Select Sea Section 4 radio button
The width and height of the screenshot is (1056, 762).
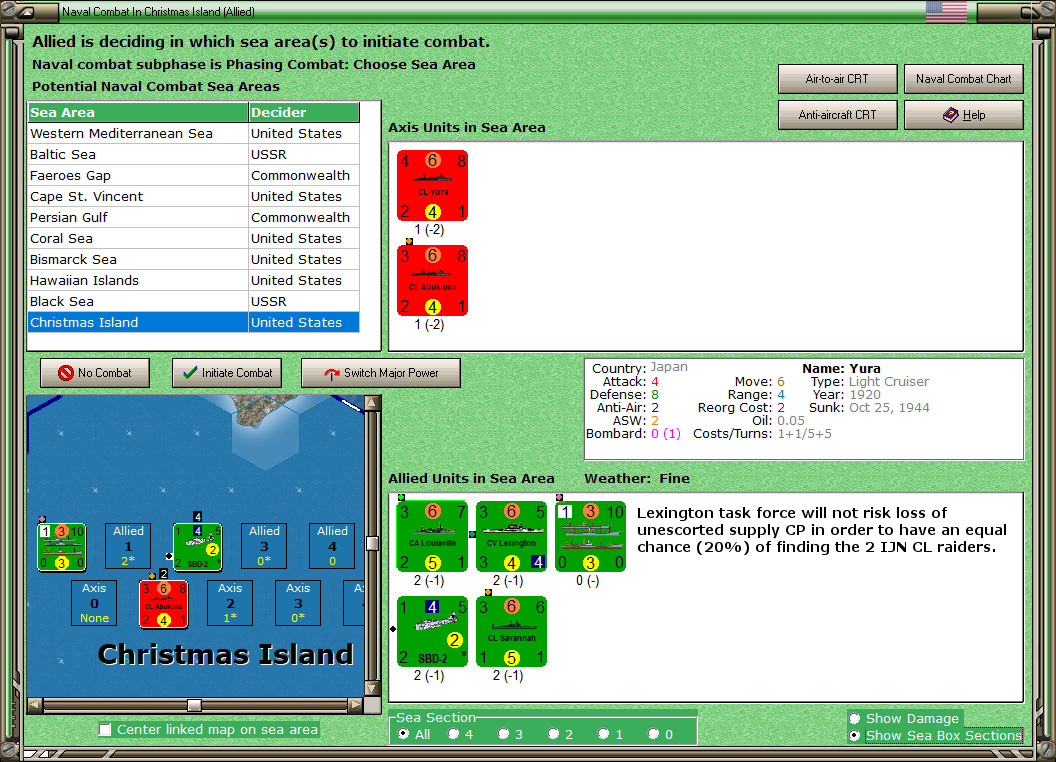pyautogui.click(x=453, y=734)
